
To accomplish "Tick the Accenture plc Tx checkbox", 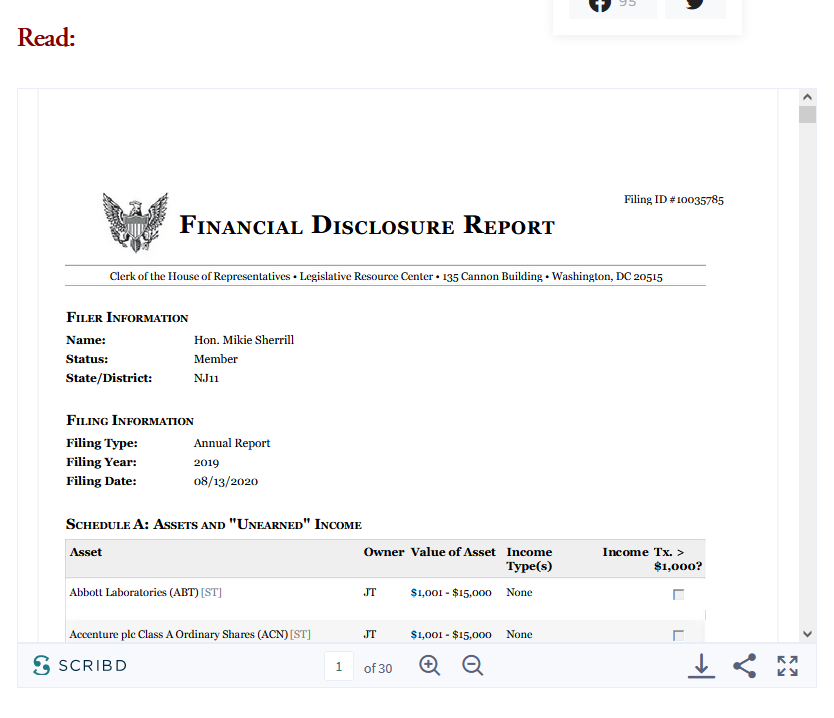I will point(678,636).
